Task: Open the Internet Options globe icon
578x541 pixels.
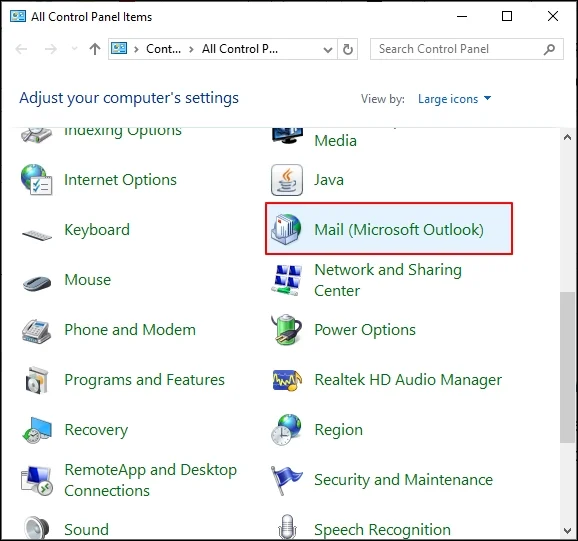Action: pyautogui.click(x=36, y=179)
